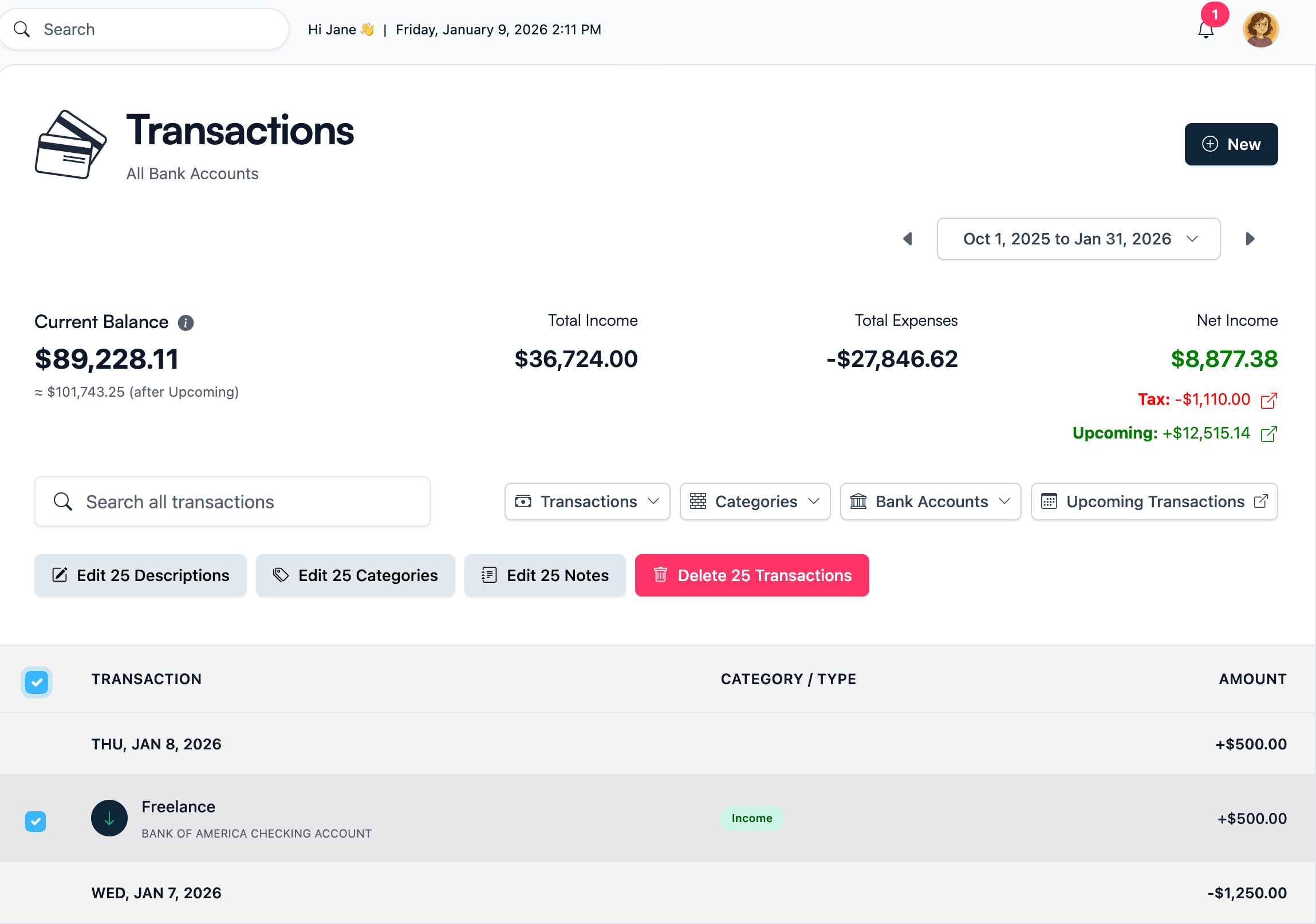Create a transaction with the New button
This screenshot has height=924, width=1316.
pos(1231,144)
